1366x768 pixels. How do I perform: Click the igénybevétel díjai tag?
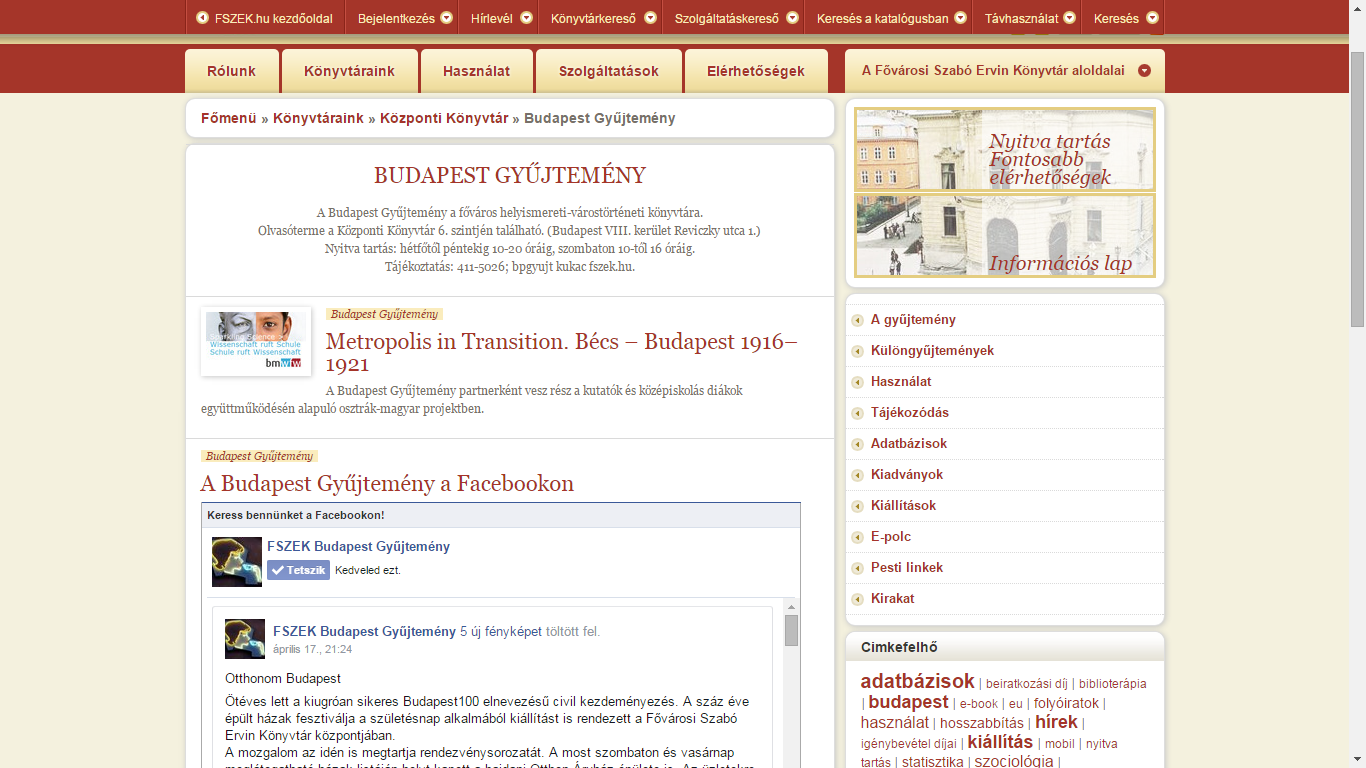(x=909, y=744)
